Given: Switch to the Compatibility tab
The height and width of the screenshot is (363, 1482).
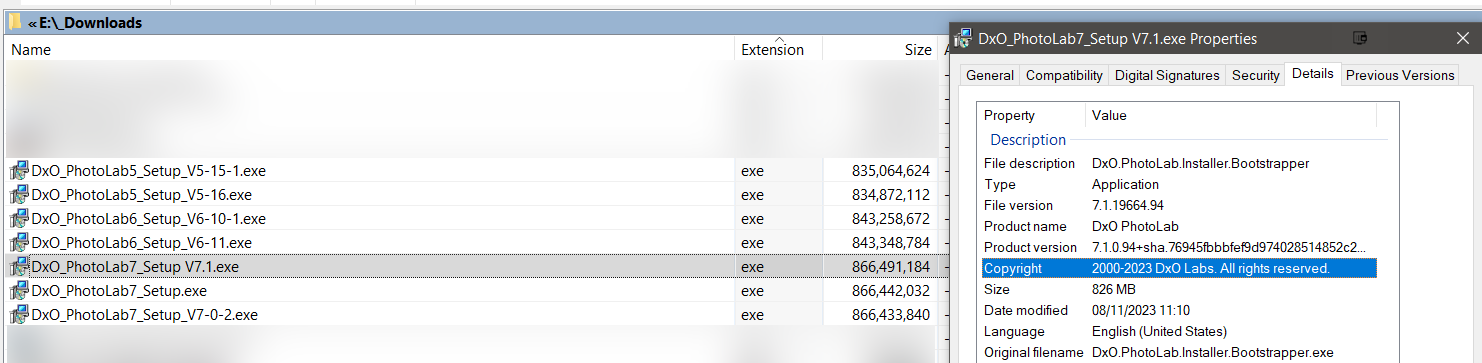Looking at the screenshot, I should pyautogui.click(x=1064, y=75).
